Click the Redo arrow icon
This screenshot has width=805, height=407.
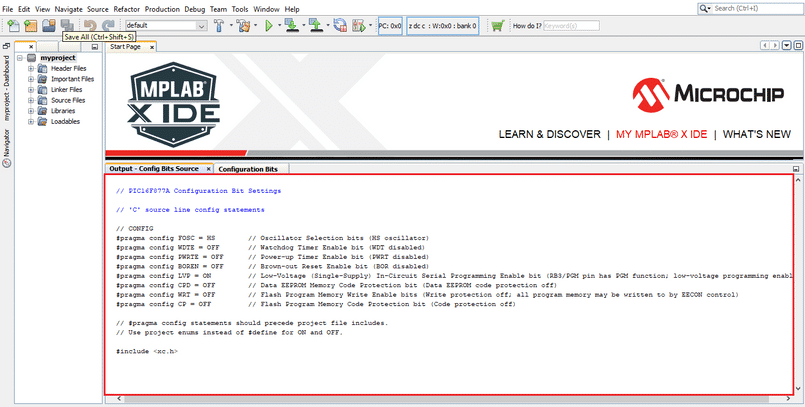click(x=108, y=25)
